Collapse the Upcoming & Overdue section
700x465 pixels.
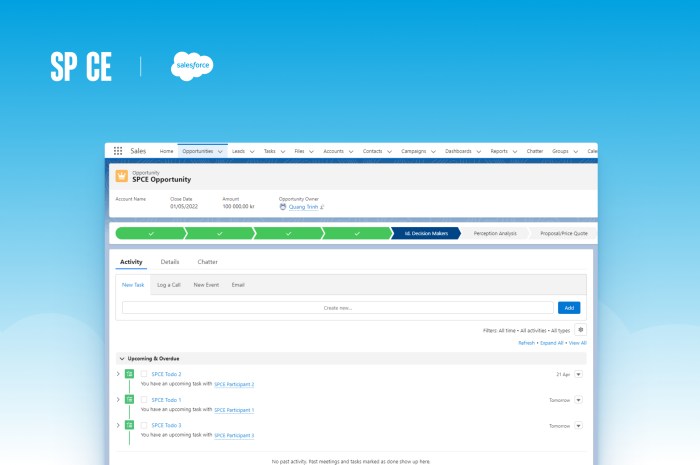click(x=122, y=359)
